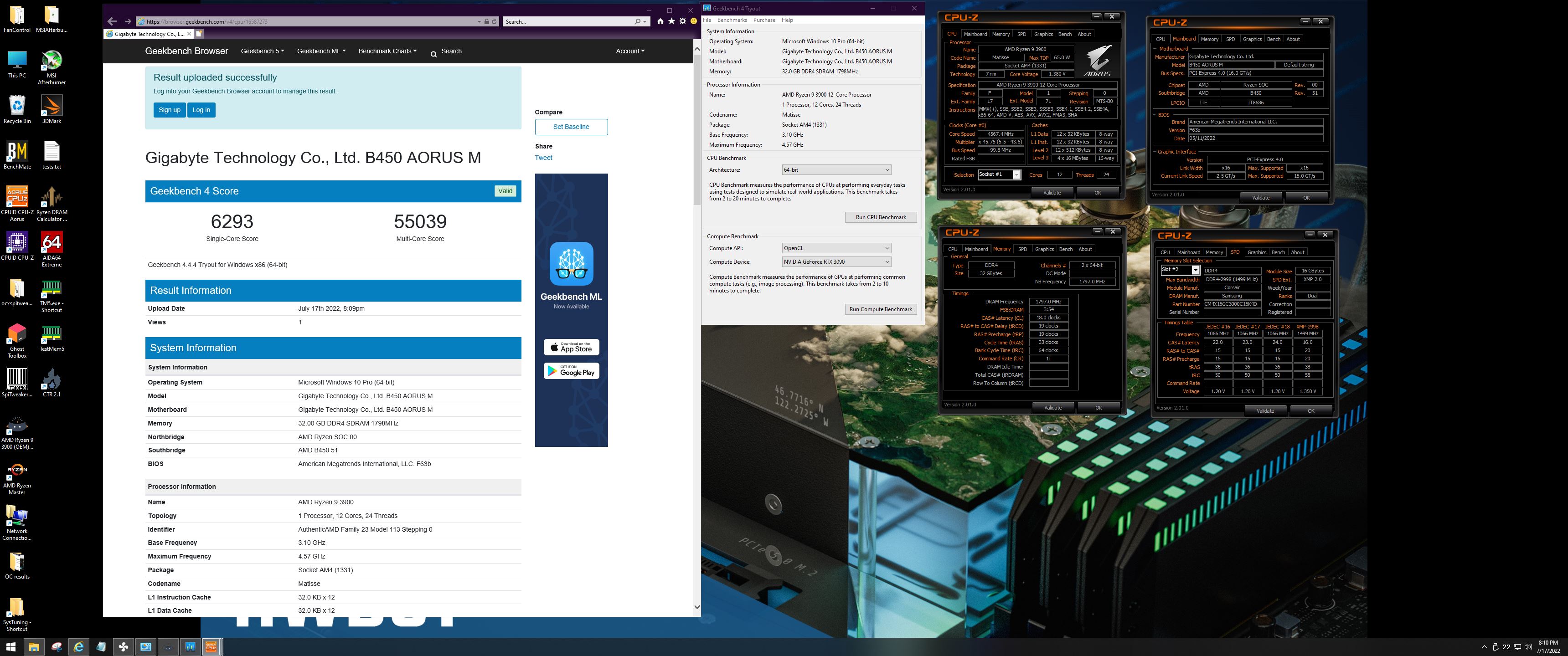
Task: Click the Get it on Google Play badge
Action: 571,371
